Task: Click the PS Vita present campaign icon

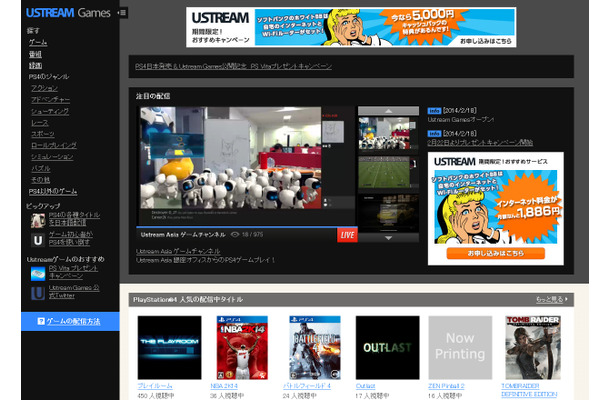Action: click(x=38, y=274)
